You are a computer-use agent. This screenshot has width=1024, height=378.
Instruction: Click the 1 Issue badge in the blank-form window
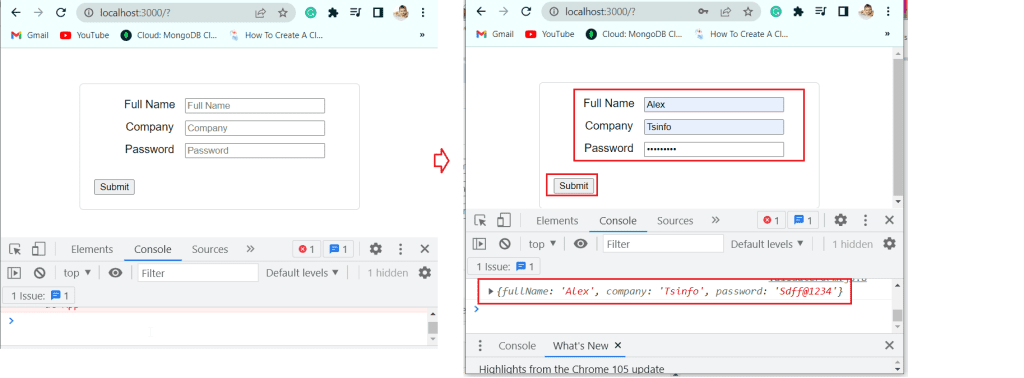39,296
